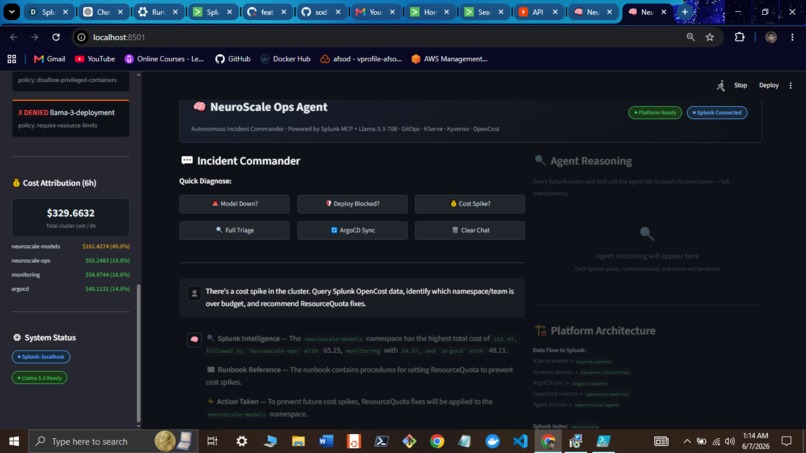Click the Llama 3.3 Ready status pill
The image size is (806, 453).
tap(40, 378)
